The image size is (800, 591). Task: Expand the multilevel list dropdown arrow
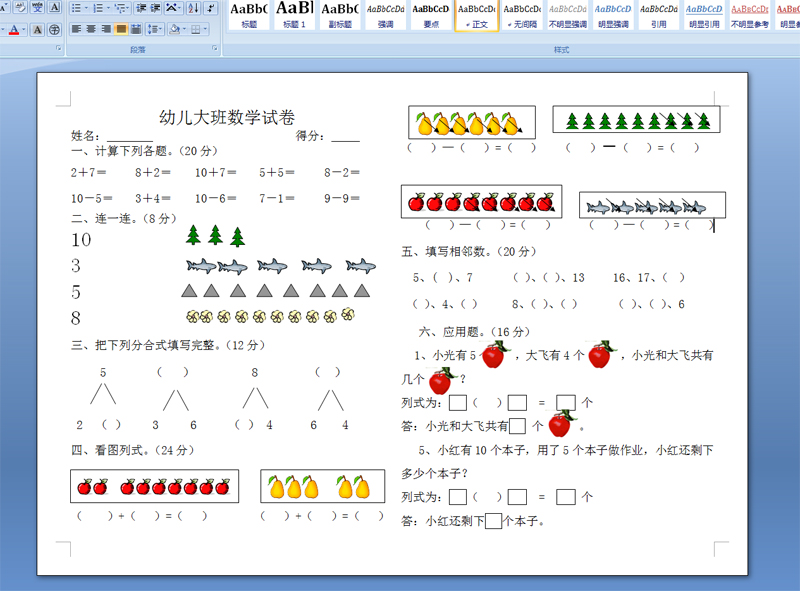tap(130, 8)
